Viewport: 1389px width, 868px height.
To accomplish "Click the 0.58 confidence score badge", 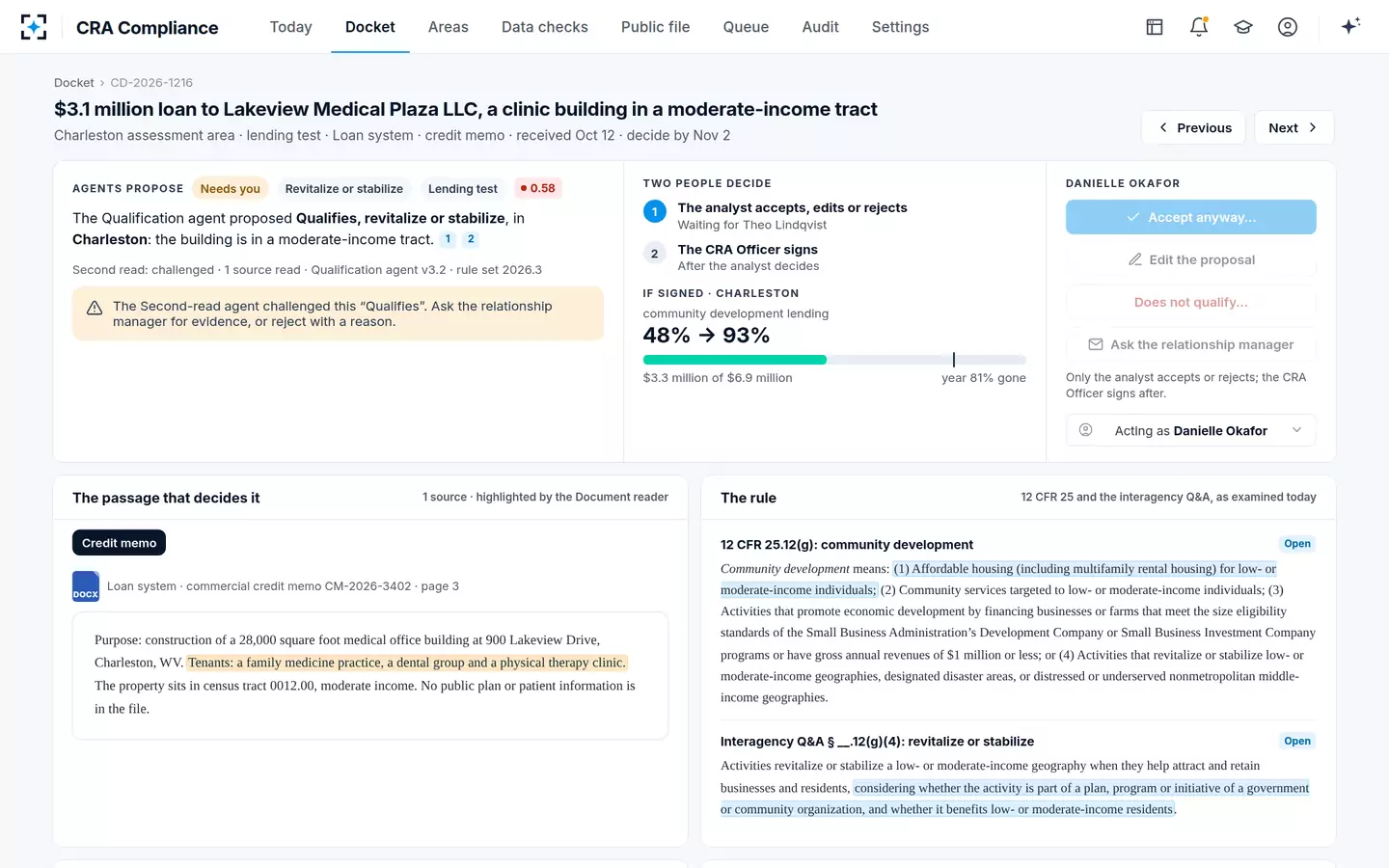I will click(538, 188).
